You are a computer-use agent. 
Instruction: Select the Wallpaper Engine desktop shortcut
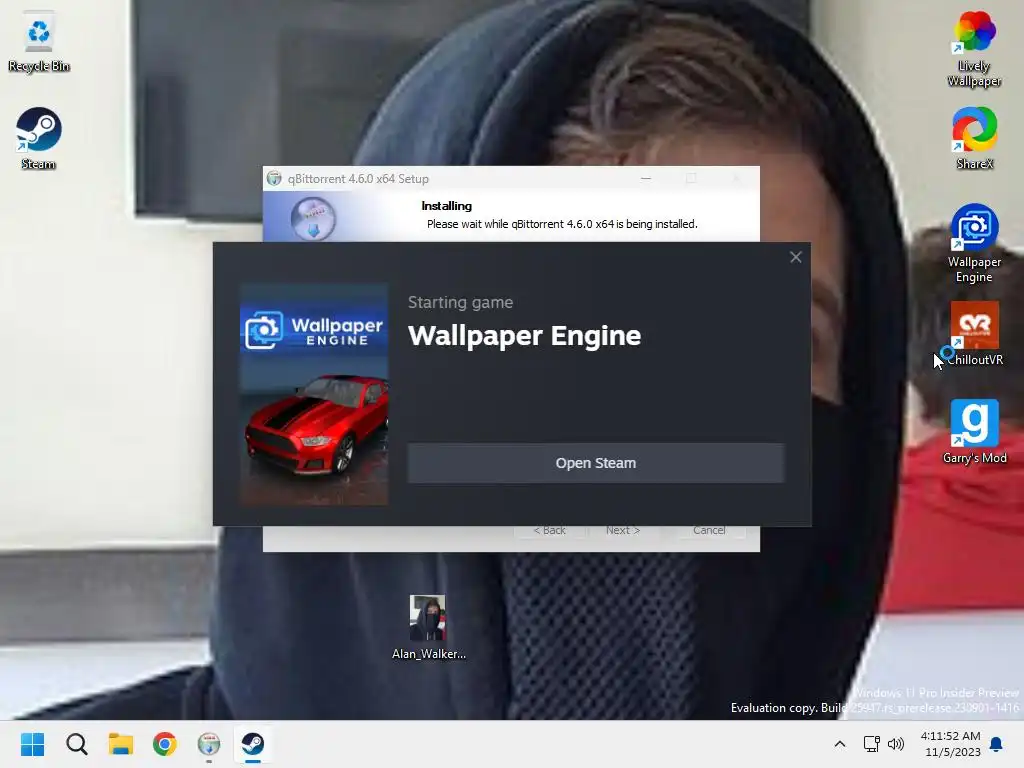[974, 244]
